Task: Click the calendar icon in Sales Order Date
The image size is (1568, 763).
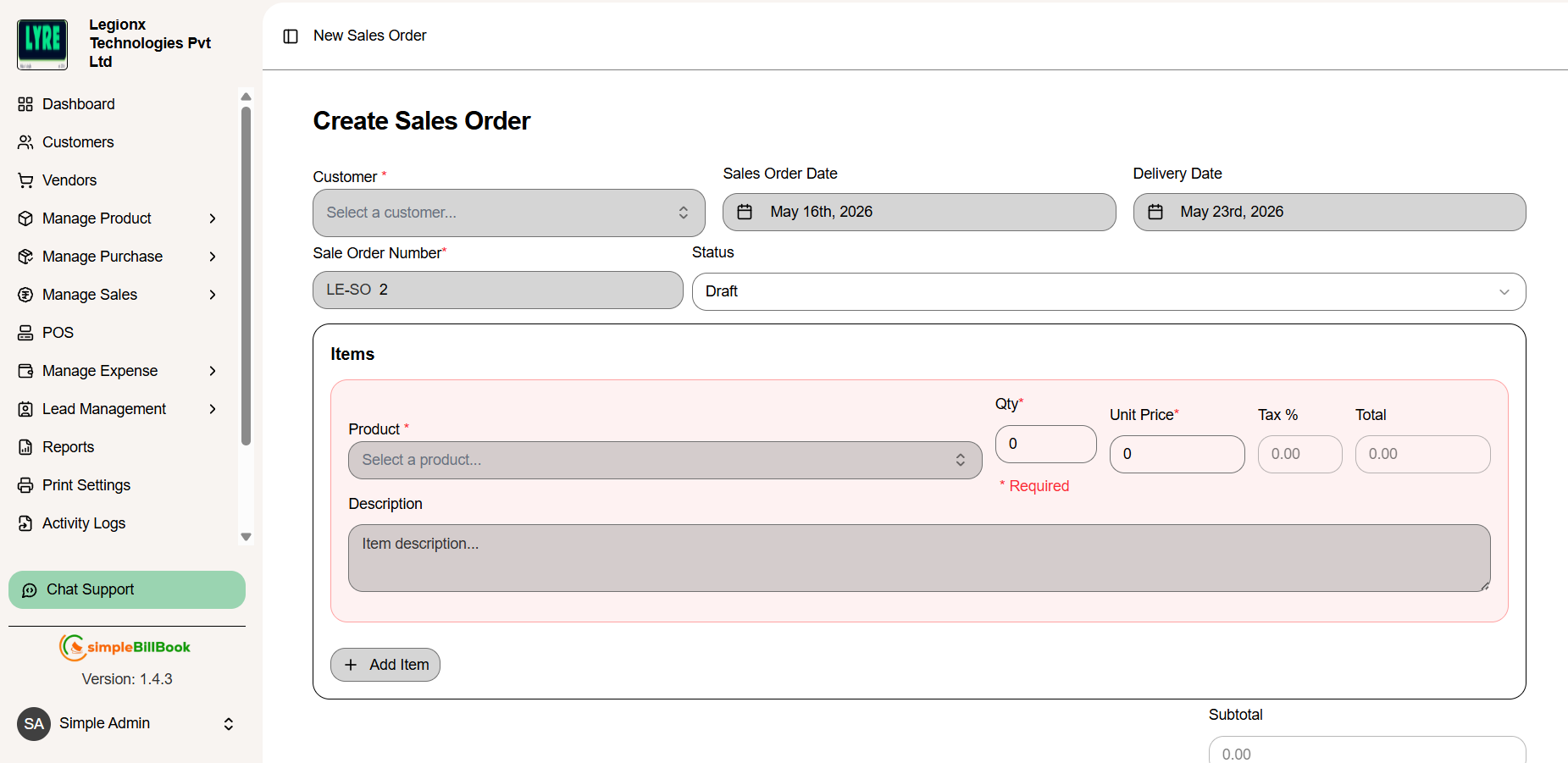Action: click(x=745, y=212)
